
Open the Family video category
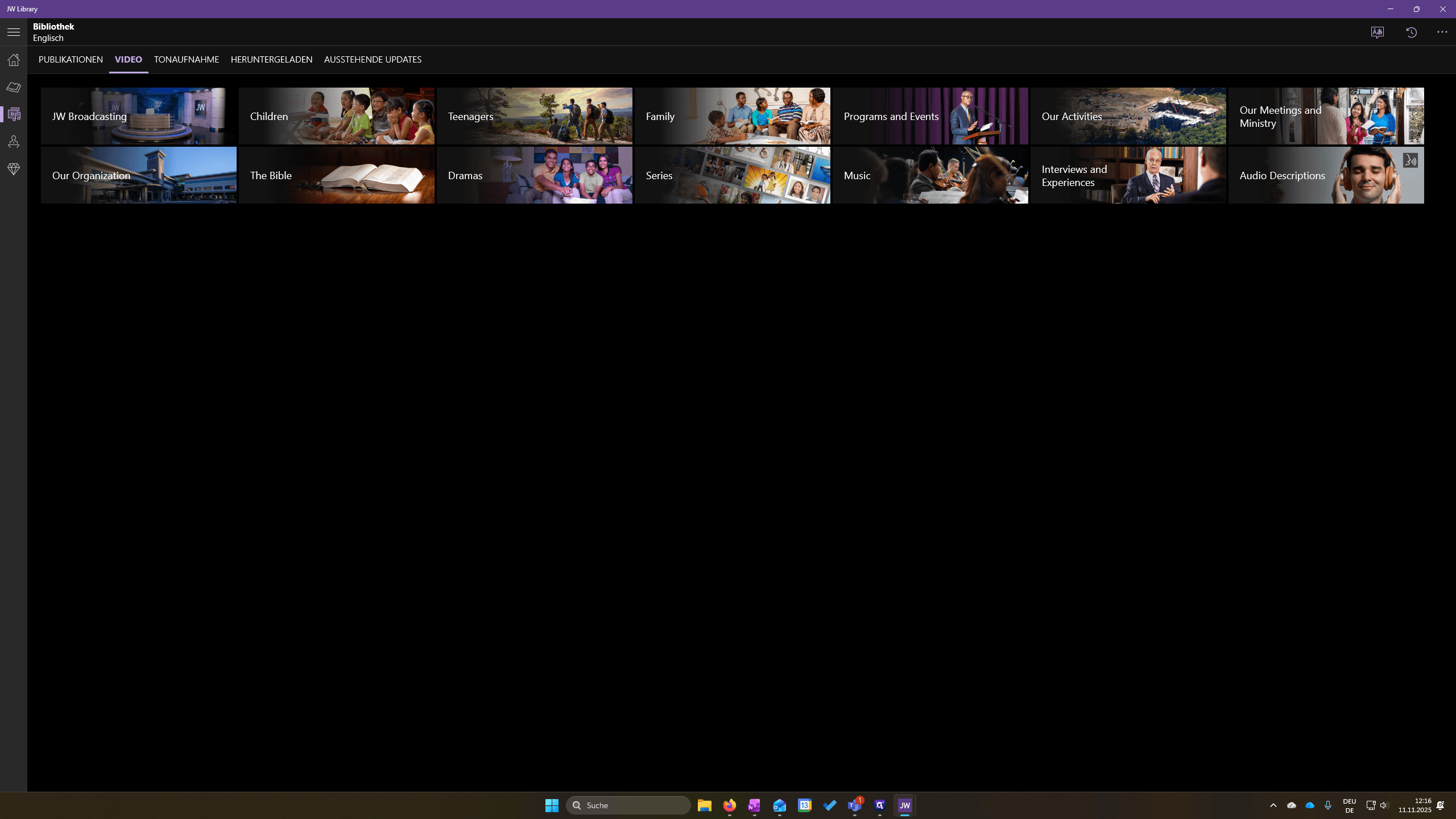733,116
